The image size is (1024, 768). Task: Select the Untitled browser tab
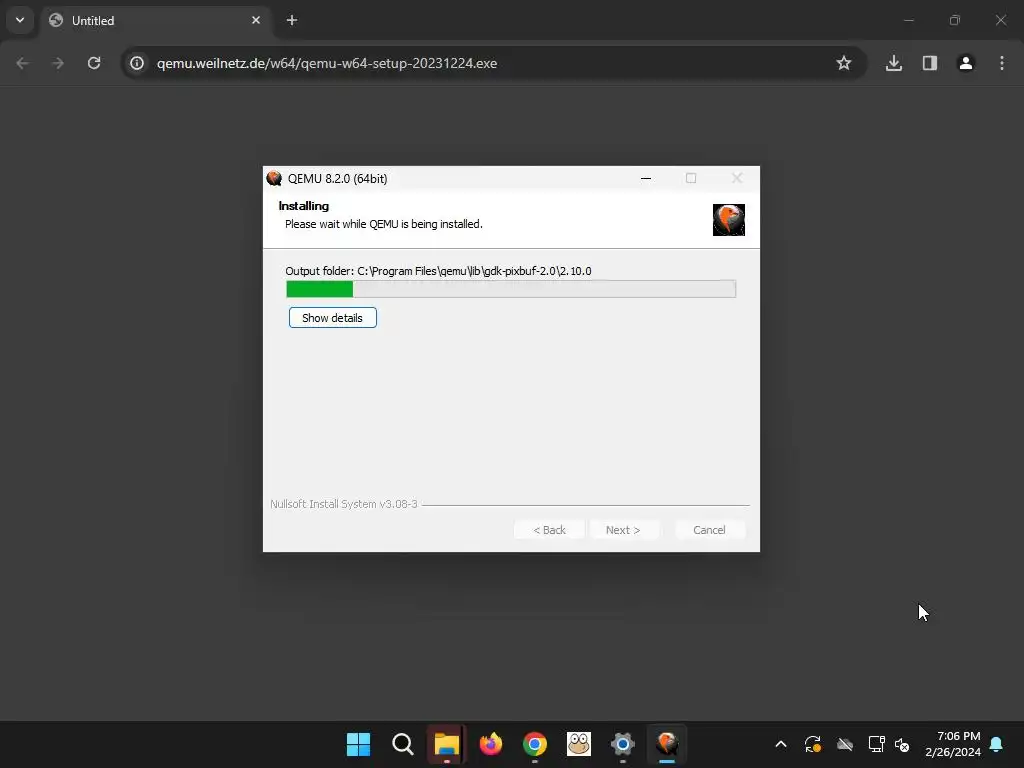(155, 21)
